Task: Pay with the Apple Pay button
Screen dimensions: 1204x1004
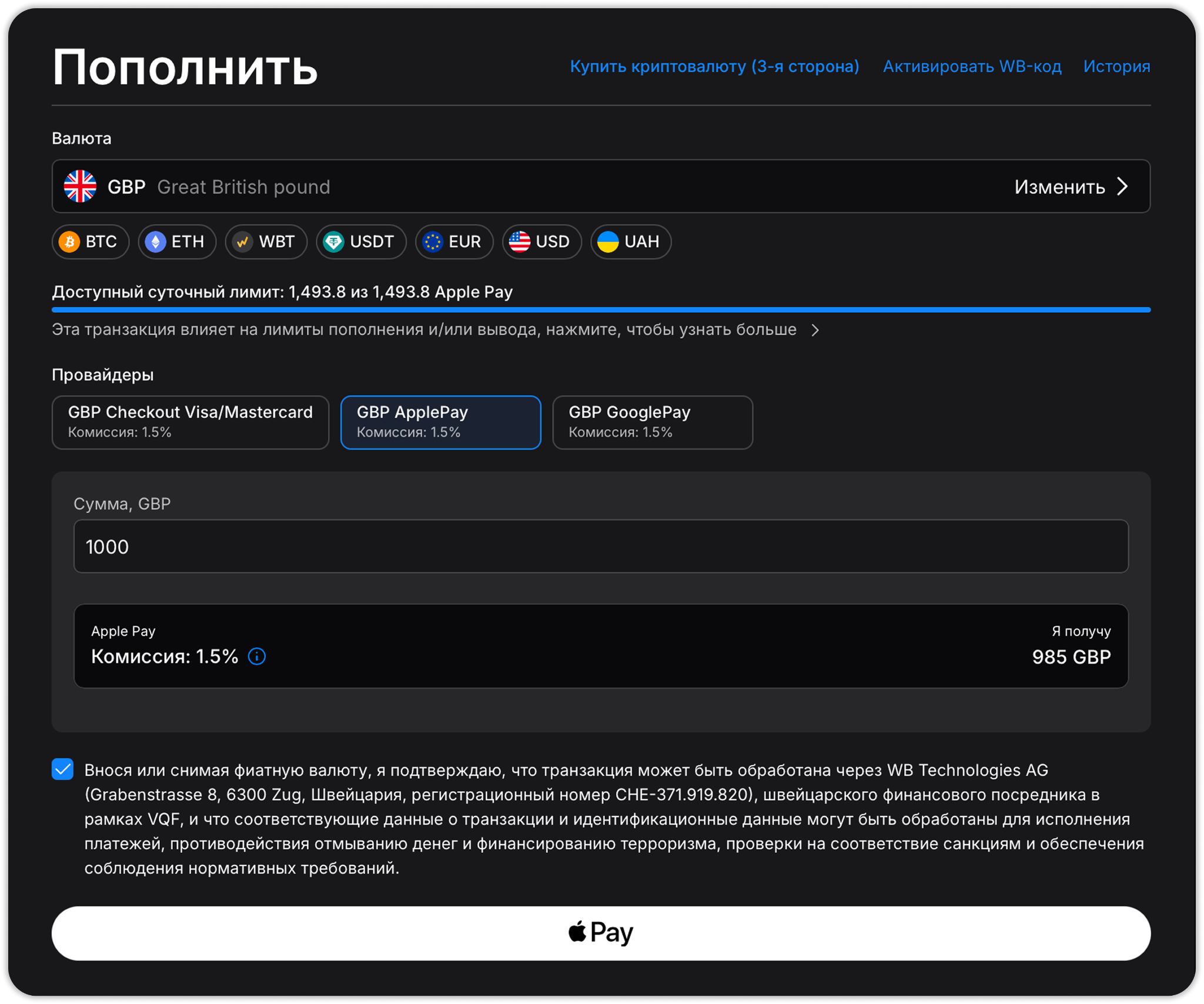Action: [x=601, y=933]
